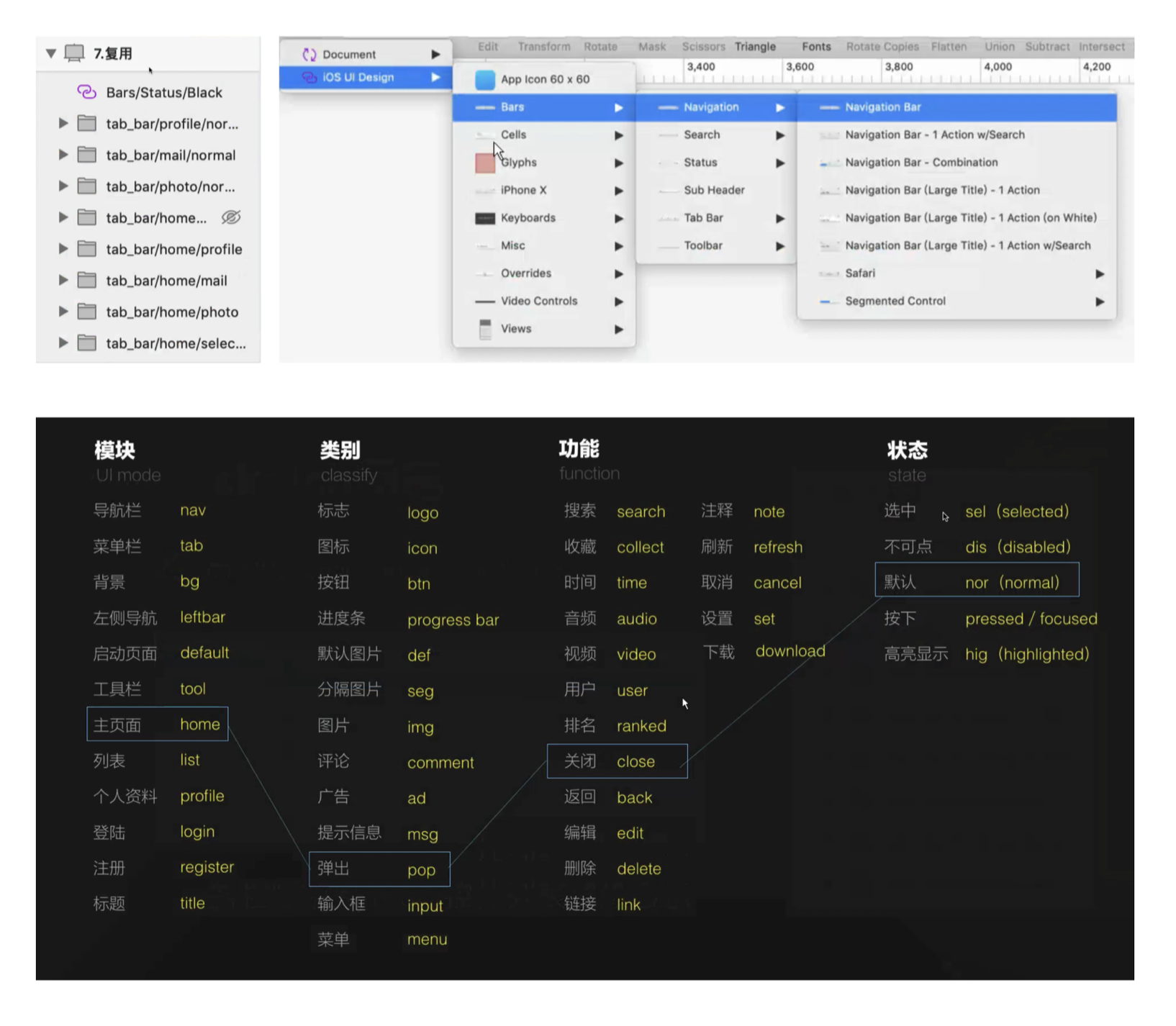Click the Fonts toolbar button
Image resolution: width=1176 pixels, height=1026 pixels.
click(x=816, y=47)
